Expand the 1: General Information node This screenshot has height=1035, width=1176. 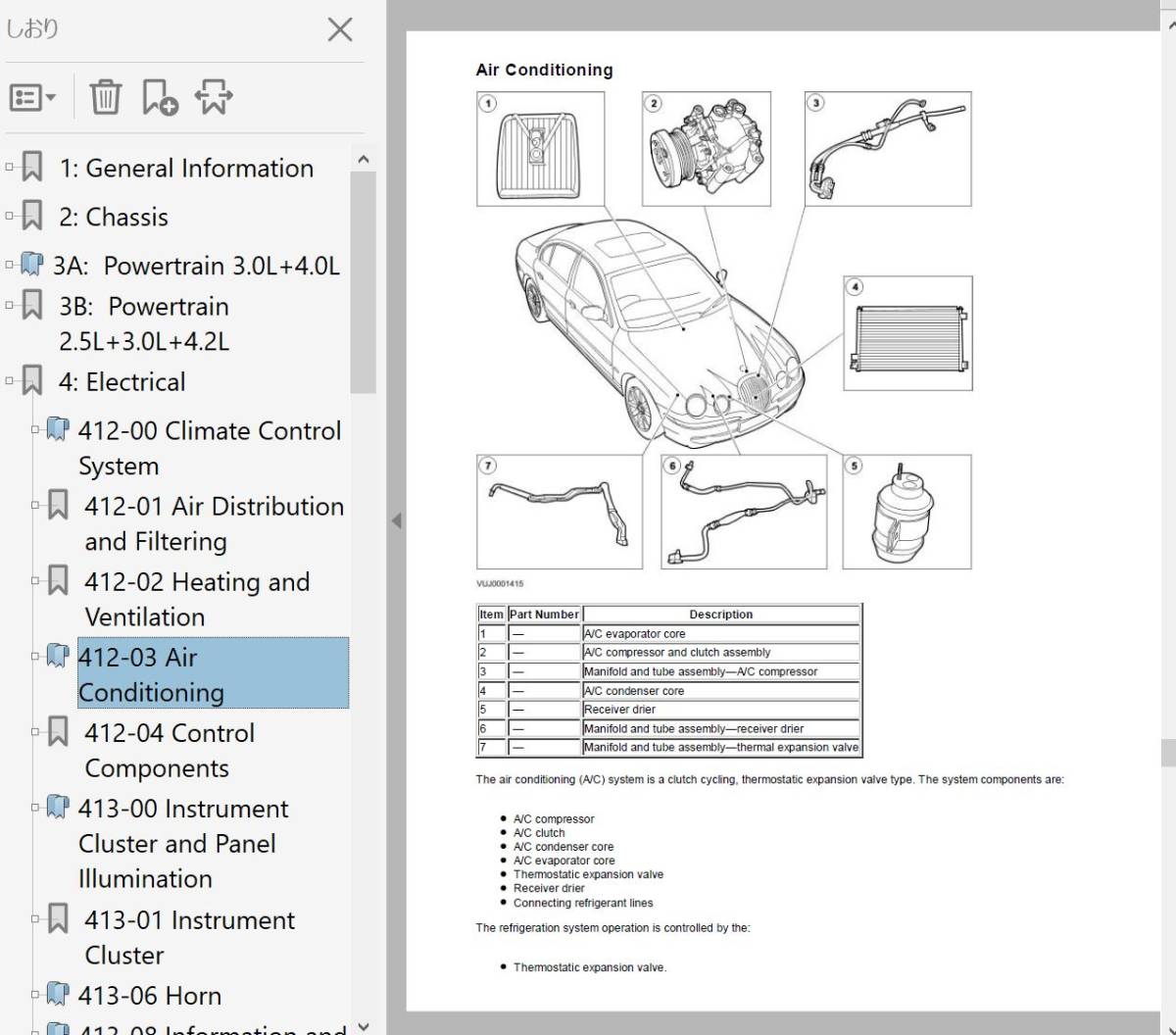click(10, 168)
